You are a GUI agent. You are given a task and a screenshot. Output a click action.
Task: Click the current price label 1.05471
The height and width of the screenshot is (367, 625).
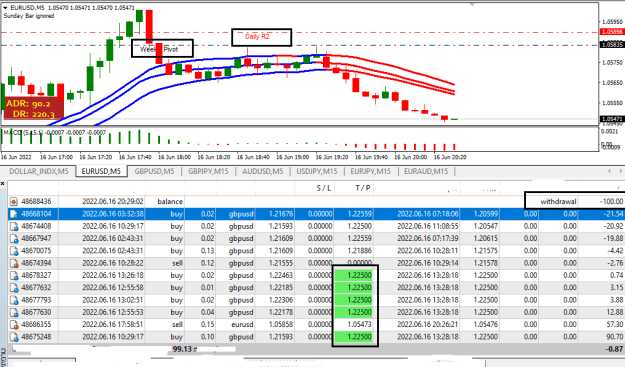click(611, 119)
